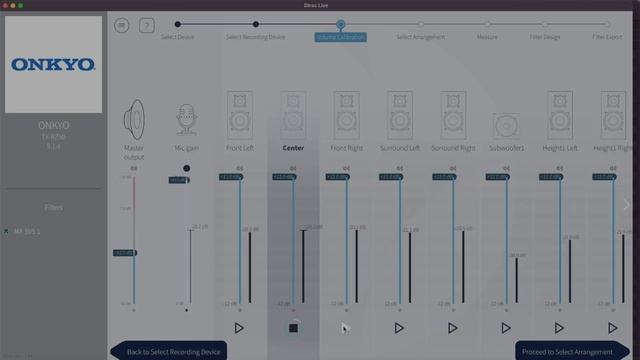Click the Height1 Left gain slider handle

[551, 177]
